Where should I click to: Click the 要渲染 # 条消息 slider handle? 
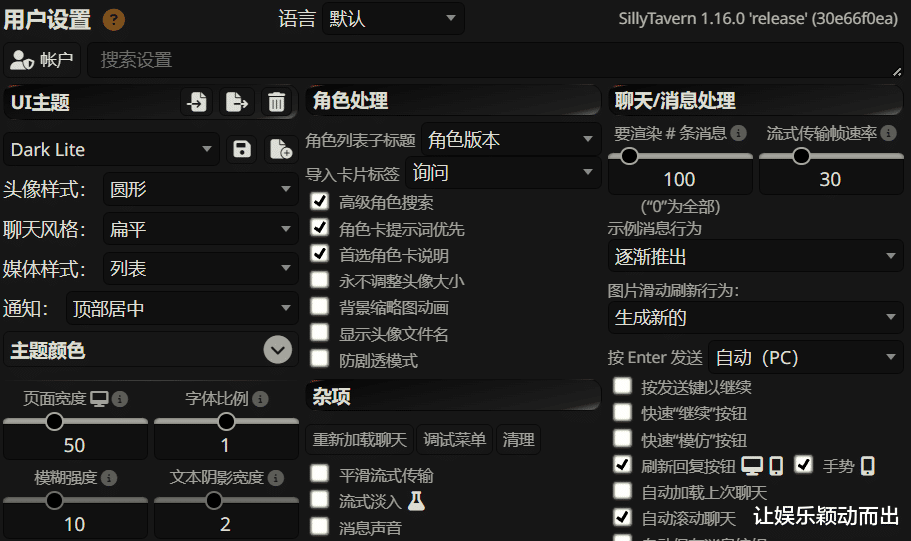coord(629,156)
